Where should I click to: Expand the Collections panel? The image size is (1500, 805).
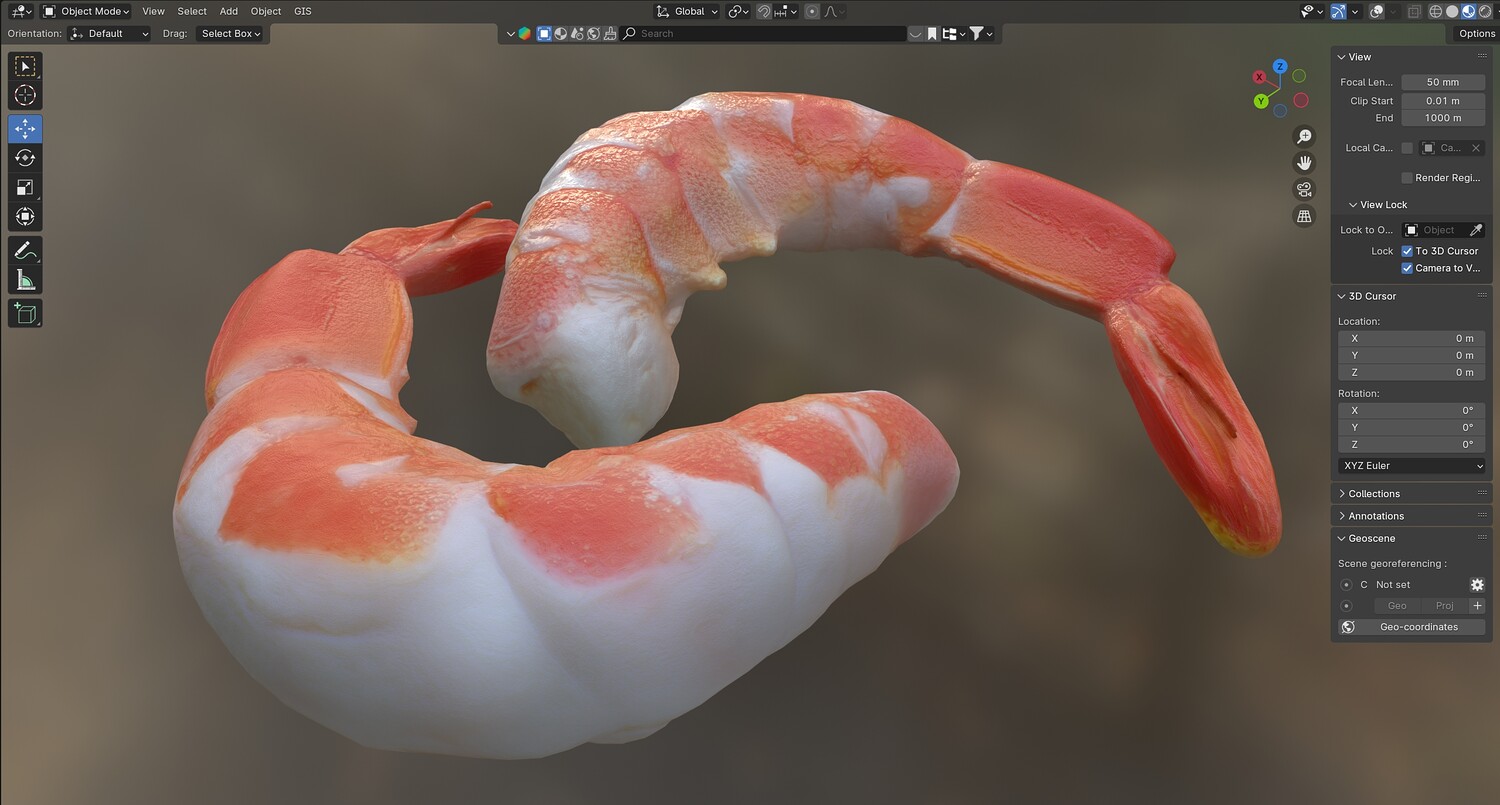coord(1373,494)
